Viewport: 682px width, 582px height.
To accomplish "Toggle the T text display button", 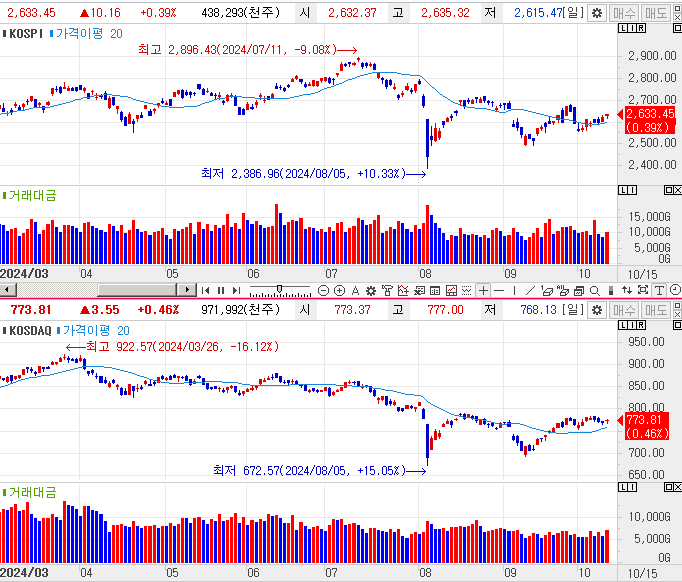I will point(659,291).
